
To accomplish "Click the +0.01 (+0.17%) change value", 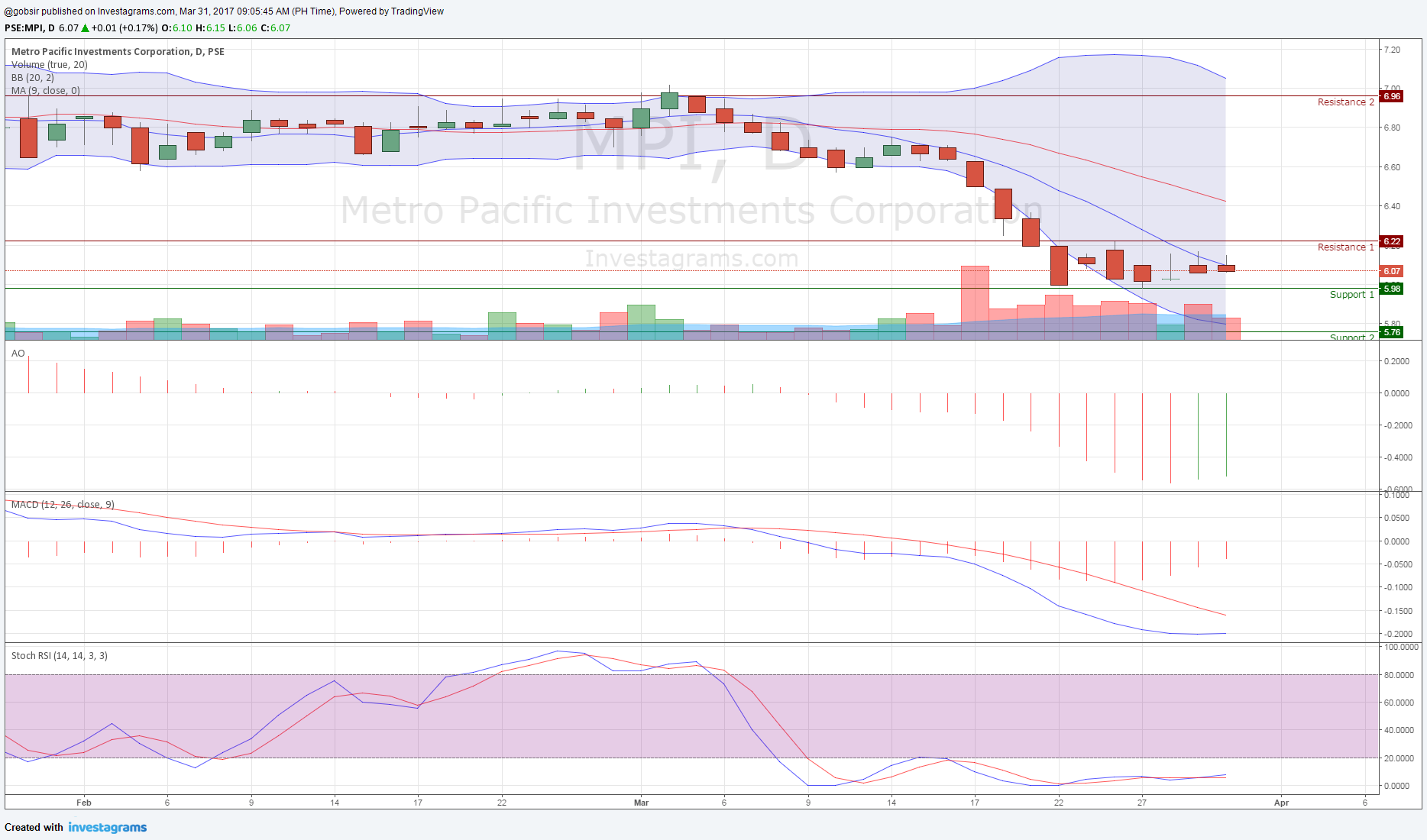I will pyautogui.click(x=125, y=28).
